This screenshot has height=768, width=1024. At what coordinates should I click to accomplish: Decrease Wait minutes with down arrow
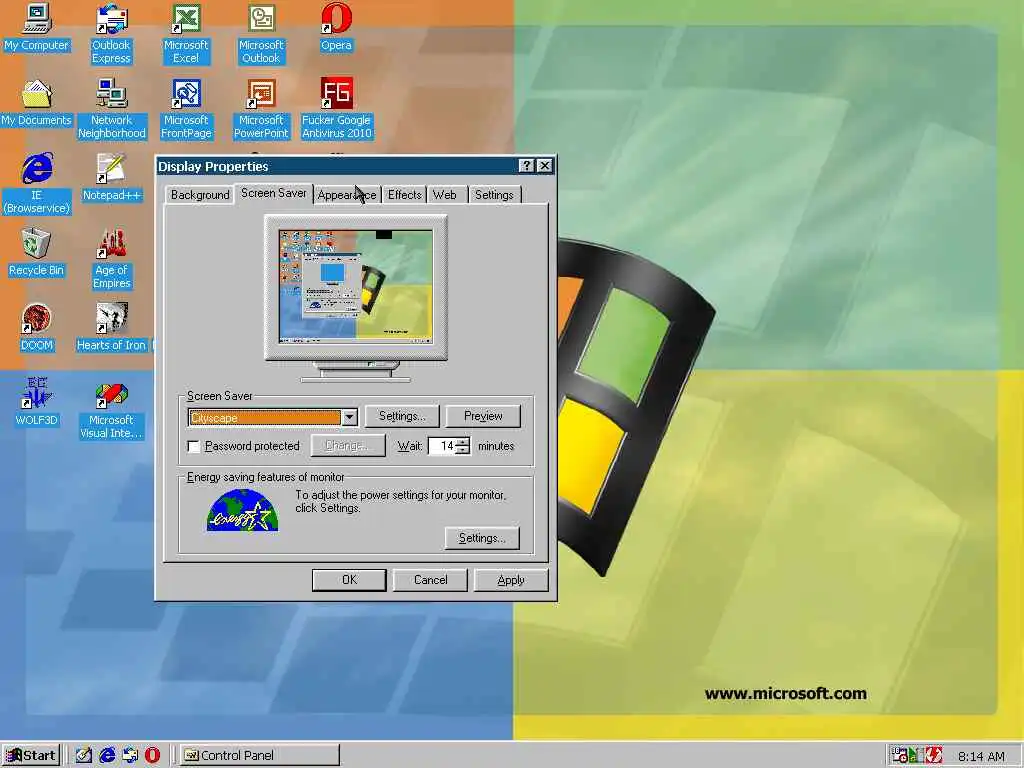[x=463, y=450]
